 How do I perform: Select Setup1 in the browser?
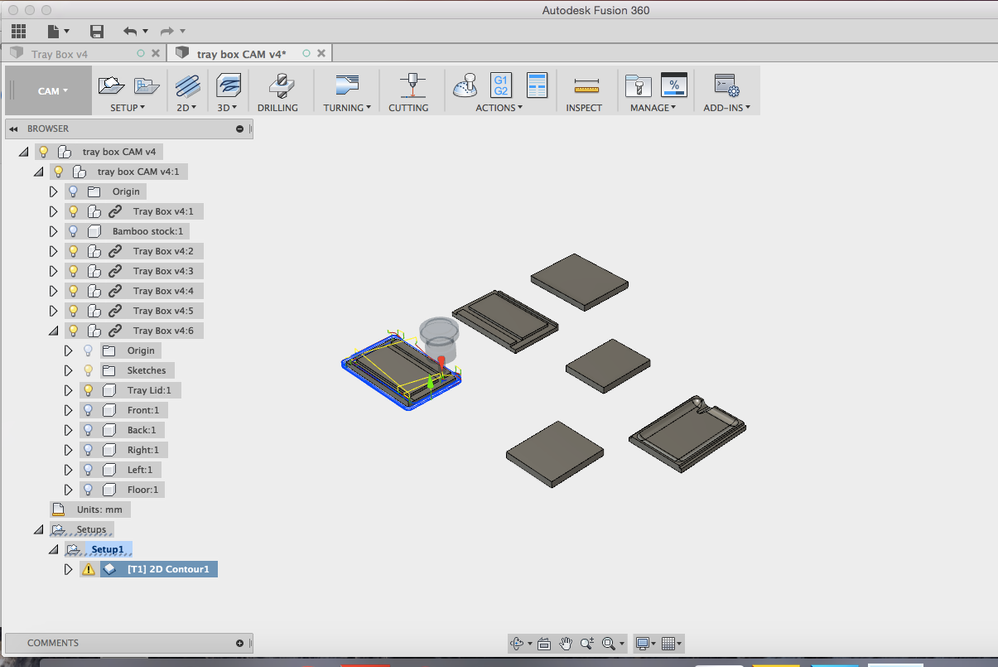coord(107,549)
